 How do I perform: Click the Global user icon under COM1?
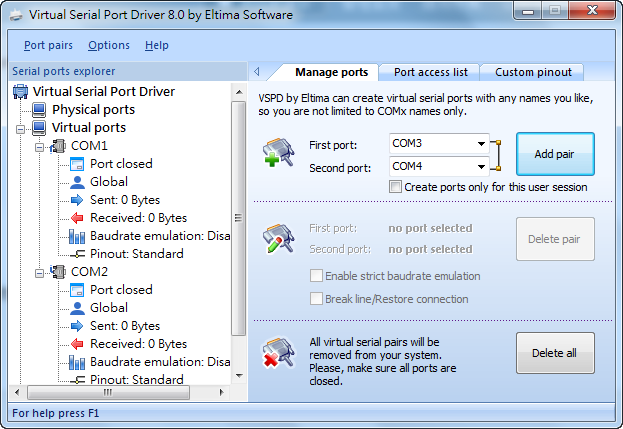pyautogui.click(x=77, y=182)
